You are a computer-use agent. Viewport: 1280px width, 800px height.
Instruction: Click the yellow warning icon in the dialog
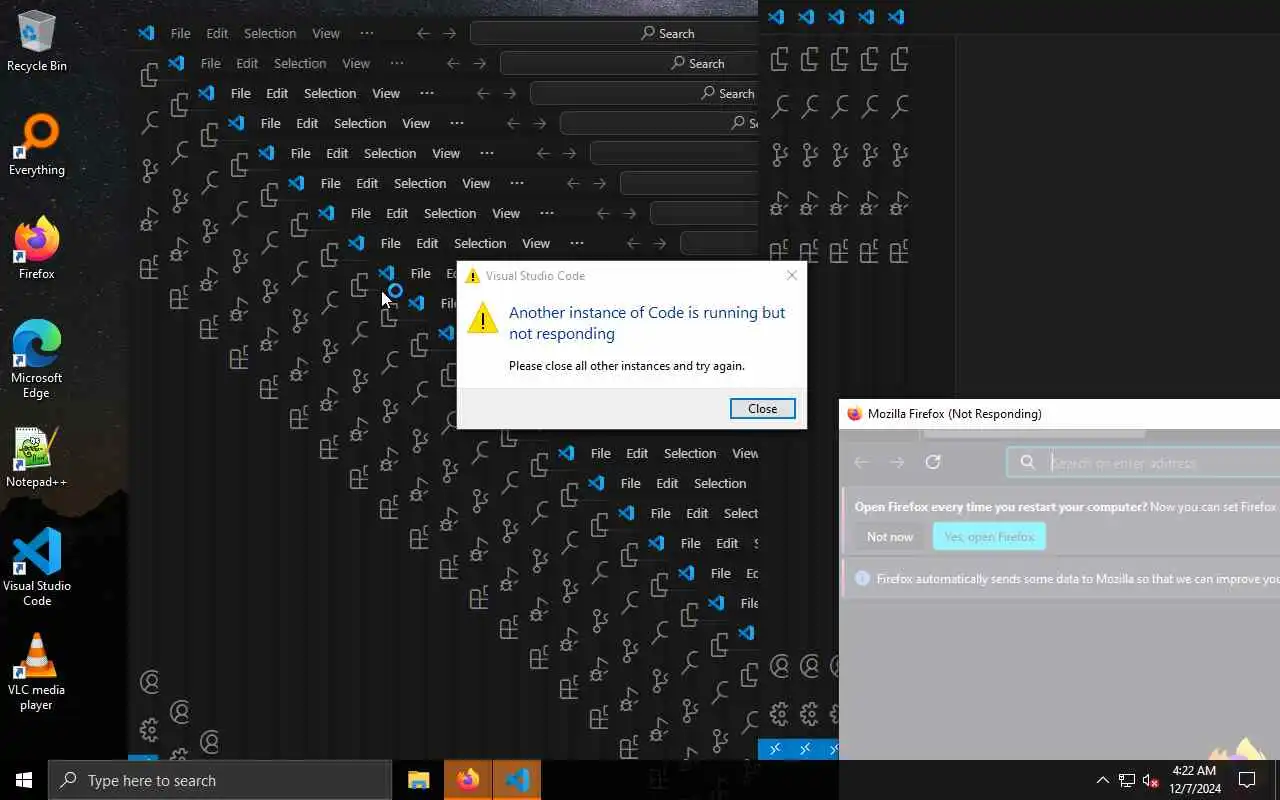coord(482,319)
